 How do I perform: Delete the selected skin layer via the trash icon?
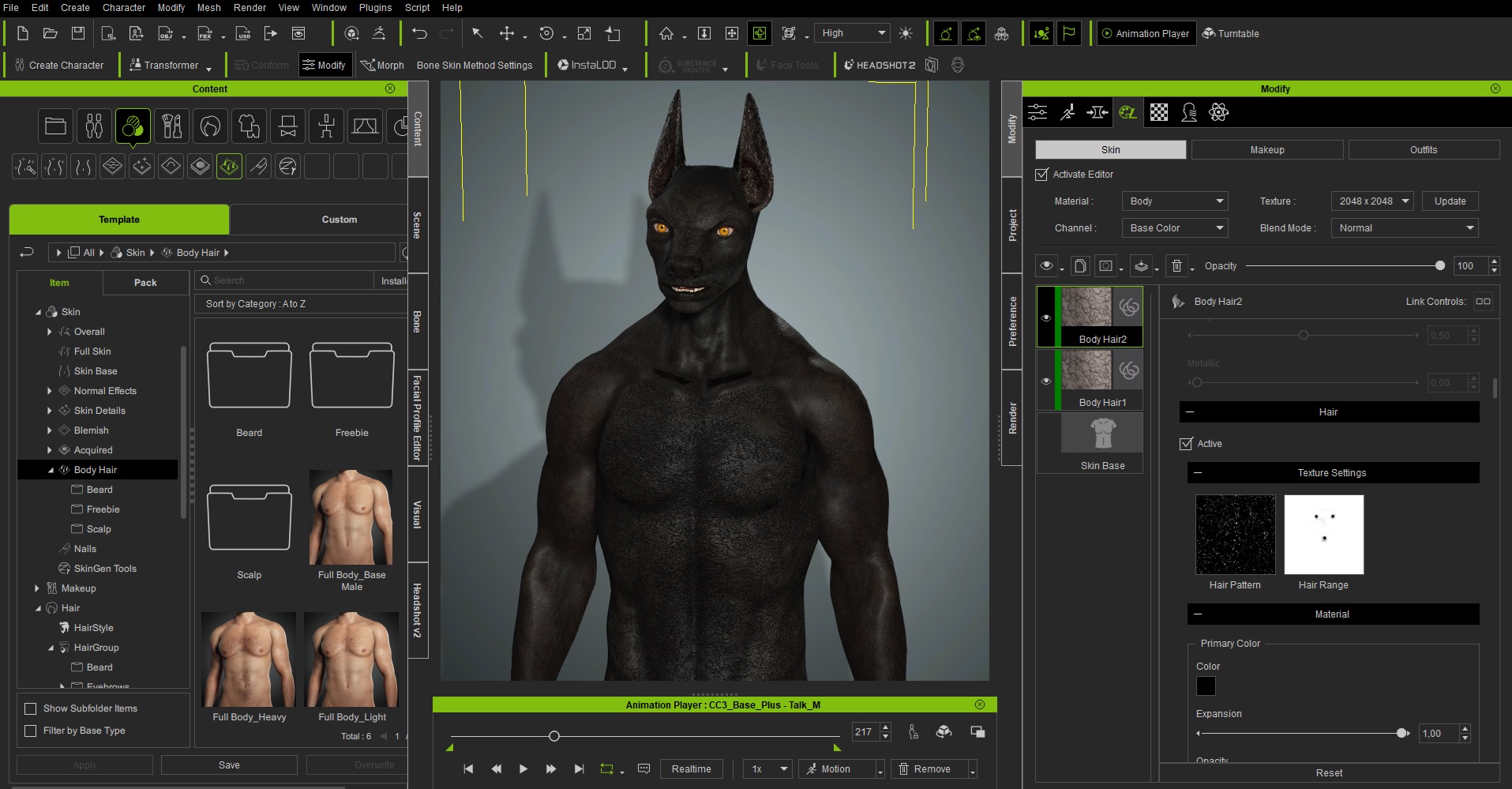[x=1176, y=266]
